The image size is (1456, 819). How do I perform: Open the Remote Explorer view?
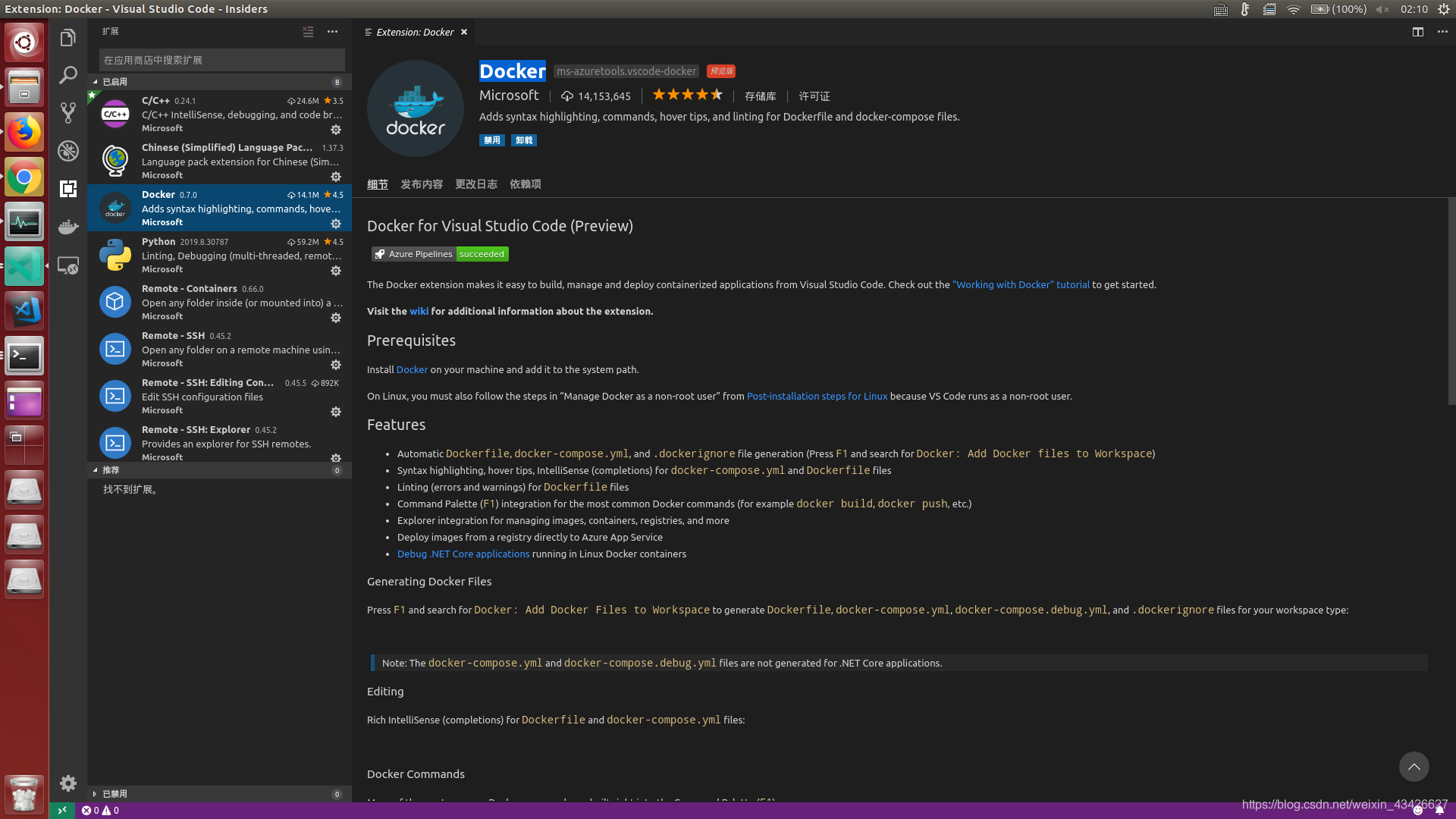(68, 266)
